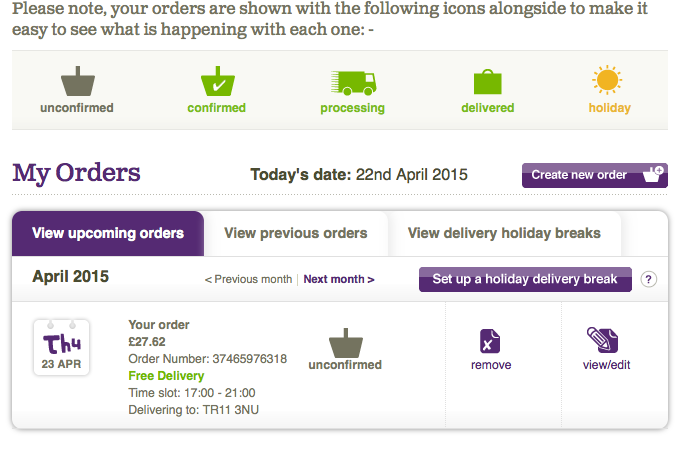Select View delivery holiday breaks tab
Viewport: 682px width, 459px height.
click(504, 234)
